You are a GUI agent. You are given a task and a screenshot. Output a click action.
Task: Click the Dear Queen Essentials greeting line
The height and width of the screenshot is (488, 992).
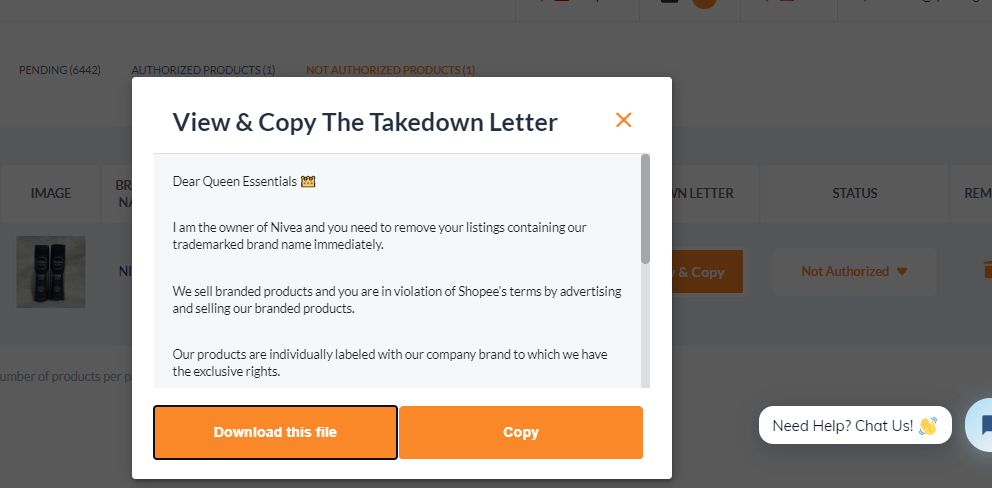pos(244,182)
